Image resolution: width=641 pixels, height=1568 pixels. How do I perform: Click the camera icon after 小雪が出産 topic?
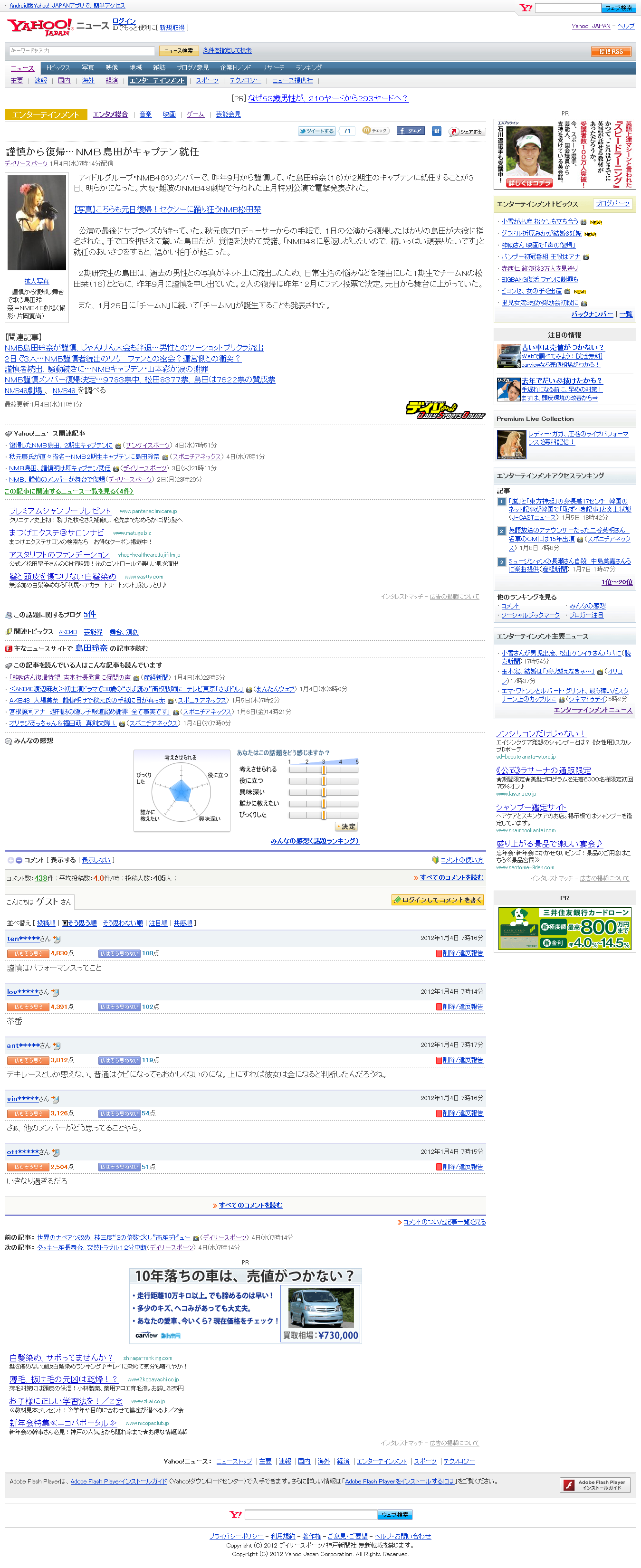583,222
